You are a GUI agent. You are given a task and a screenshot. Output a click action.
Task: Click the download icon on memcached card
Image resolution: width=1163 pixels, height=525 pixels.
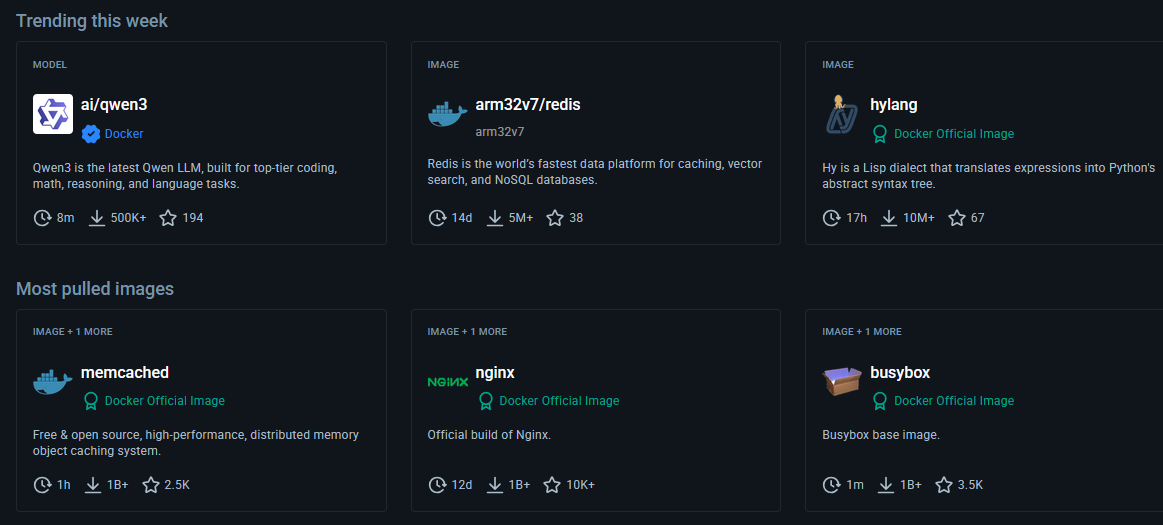click(93, 485)
